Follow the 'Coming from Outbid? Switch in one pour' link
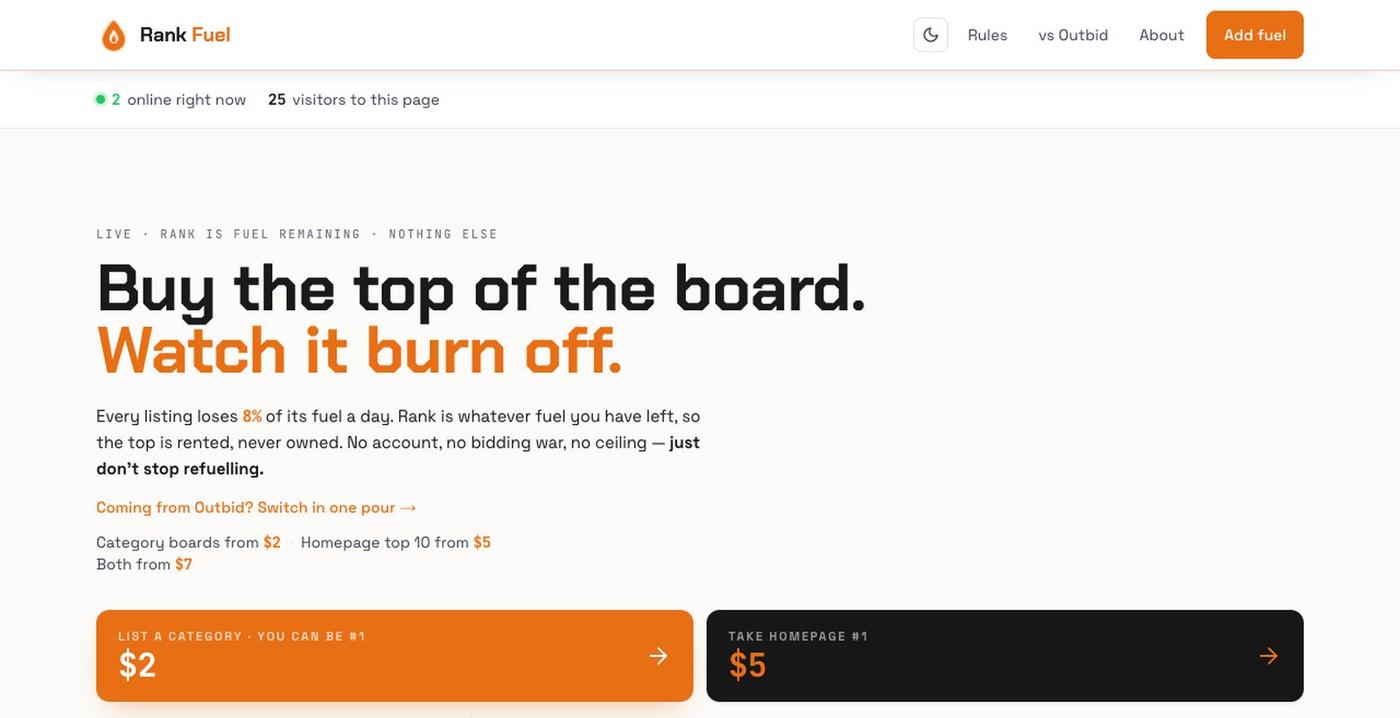1400x718 pixels. 256,507
